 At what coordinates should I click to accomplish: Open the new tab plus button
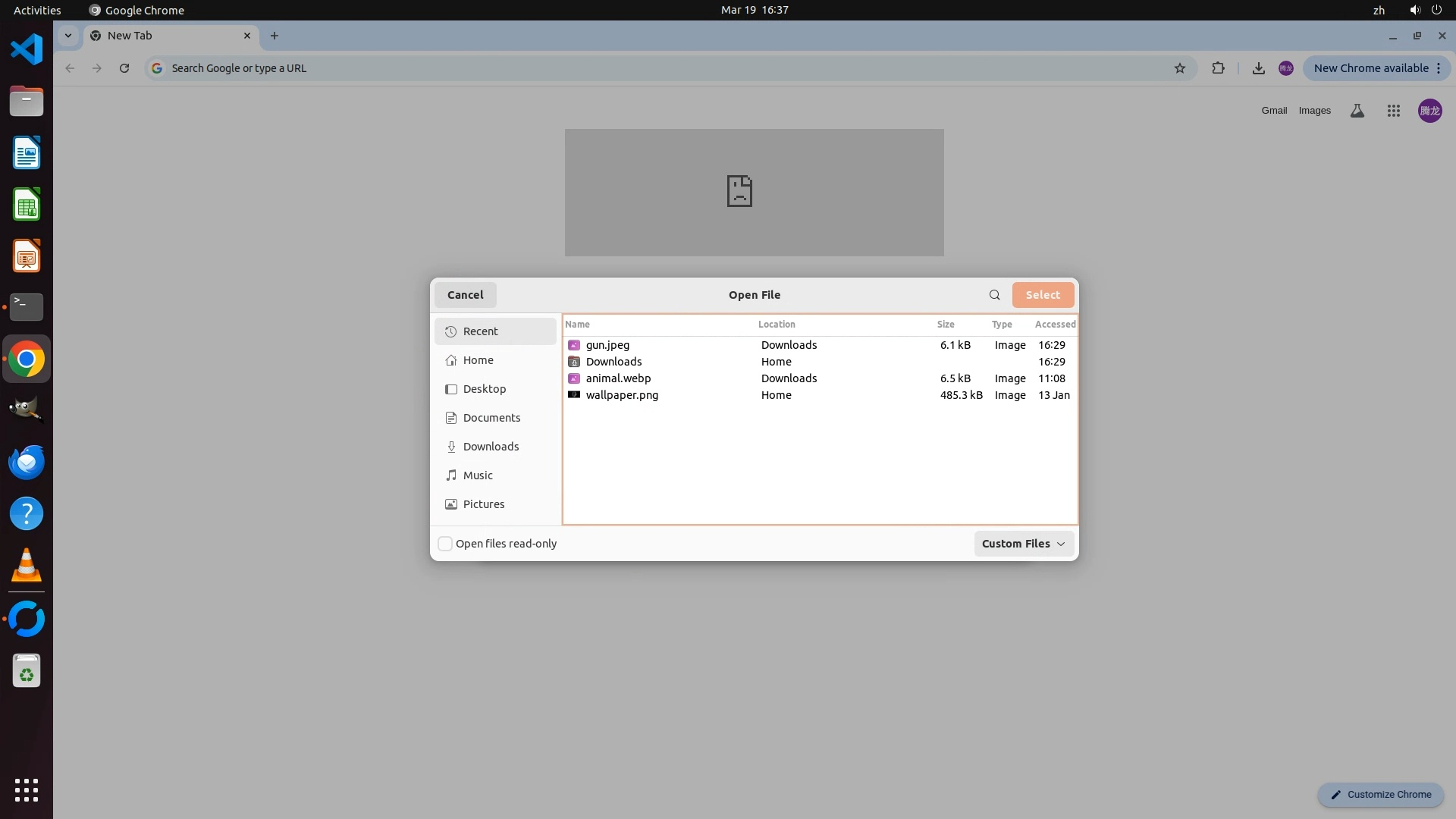[x=275, y=36]
